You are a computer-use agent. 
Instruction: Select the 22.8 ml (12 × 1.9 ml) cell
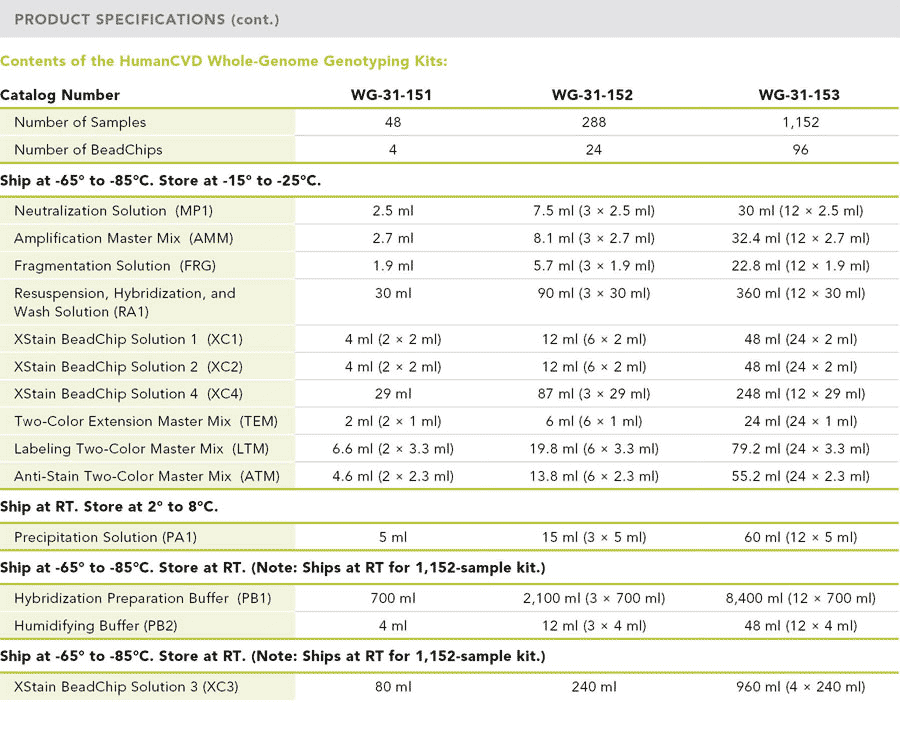click(801, 266)
